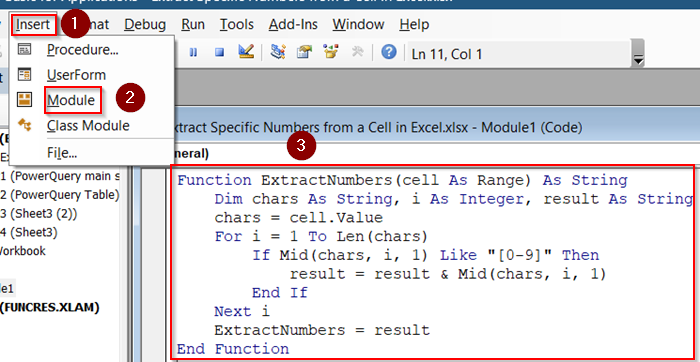This screenshot has width=700, height=362.
Task: Open the Tools menu
Action: 237,24
